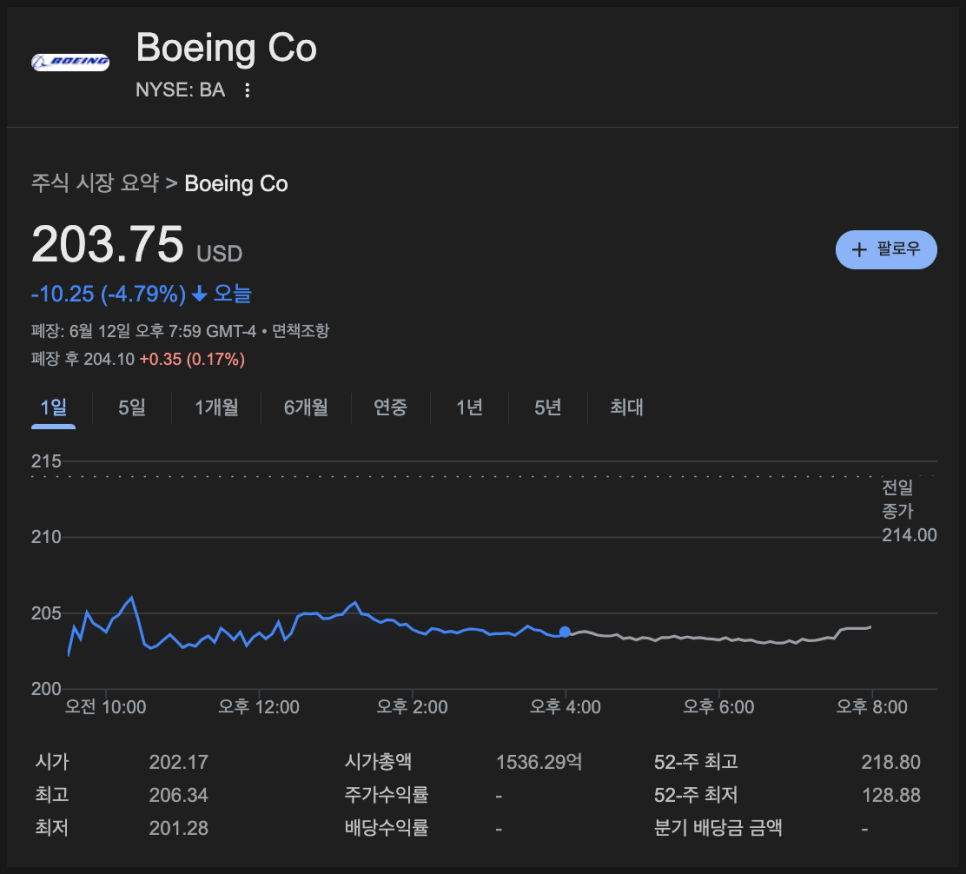Follow Boeing with the 팔로우 button
Image resolution: width=966 pixels, height=874 pixels.
pos(886,249)
